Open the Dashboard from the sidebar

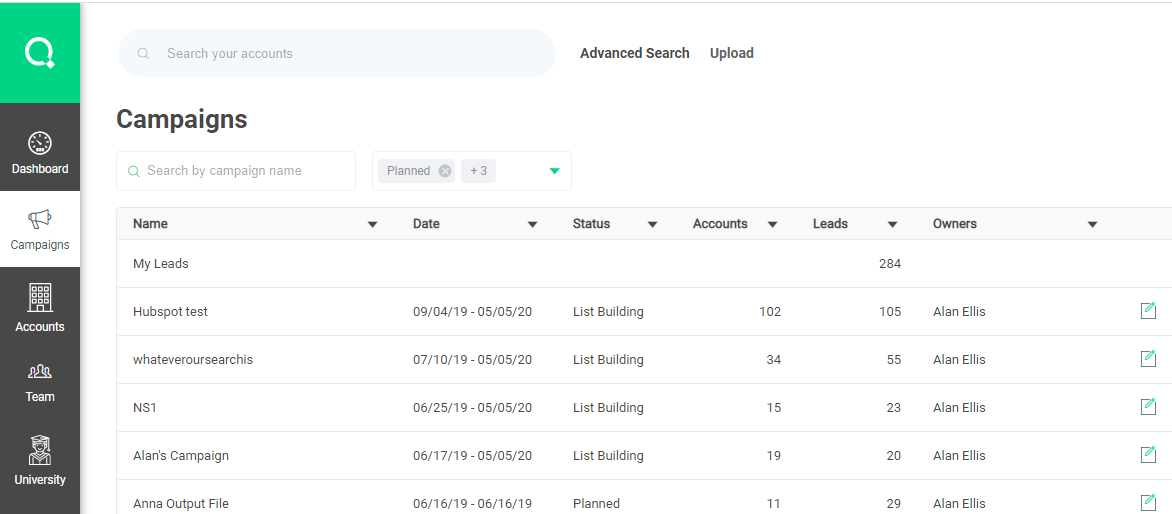40,153
